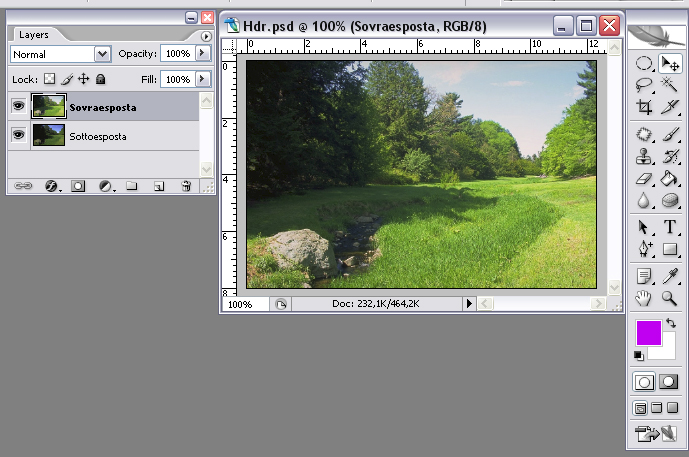Click the purple foreground color swatch

pos(648,333)
